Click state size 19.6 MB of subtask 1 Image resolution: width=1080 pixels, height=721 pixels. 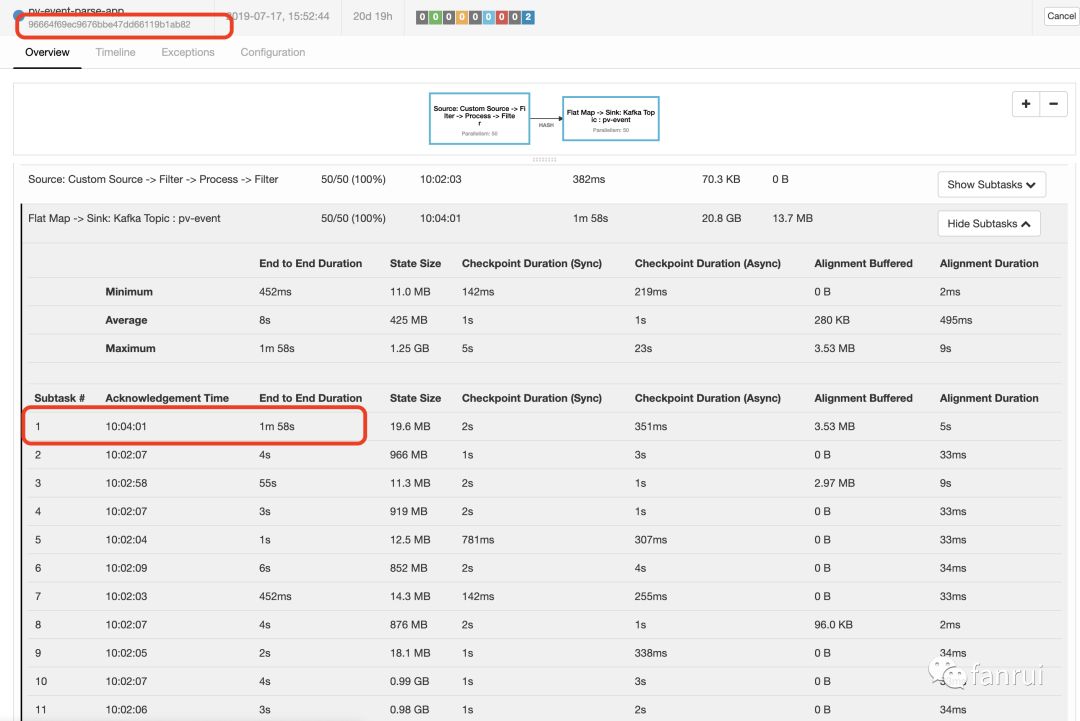tap(410, 427)
